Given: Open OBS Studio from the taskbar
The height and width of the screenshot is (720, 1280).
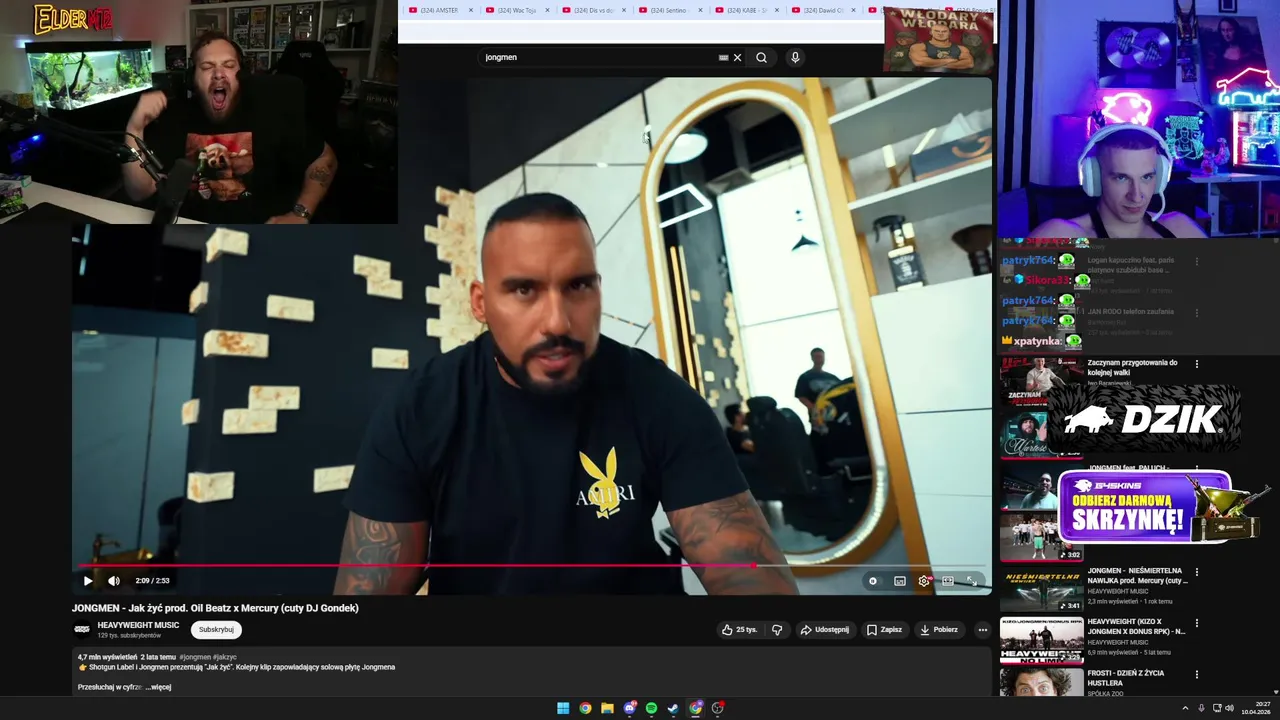Looking at the screenshot, I should (717, 708).
